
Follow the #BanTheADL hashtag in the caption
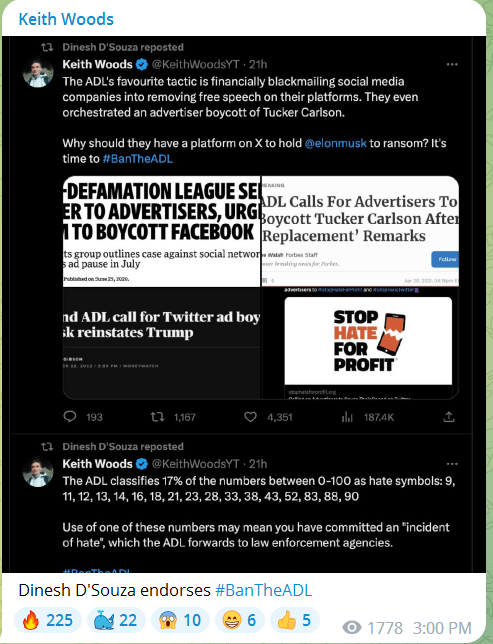pos(263,590)
